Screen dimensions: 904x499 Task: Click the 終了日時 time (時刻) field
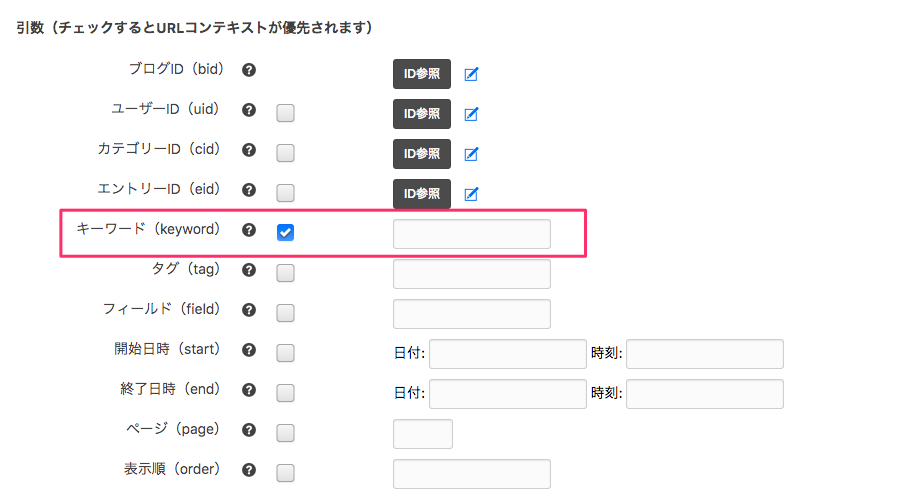pos(704,394)
